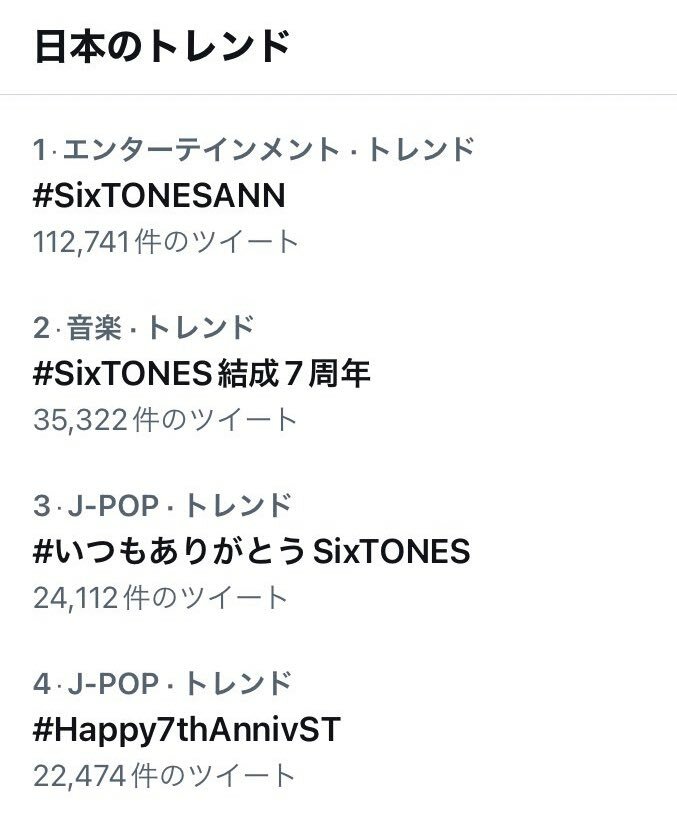Viewport: 677px width, 824px height.
Task: Select the 1 · エンターテインメント · トレンド category label
Action: click(254, 149)
